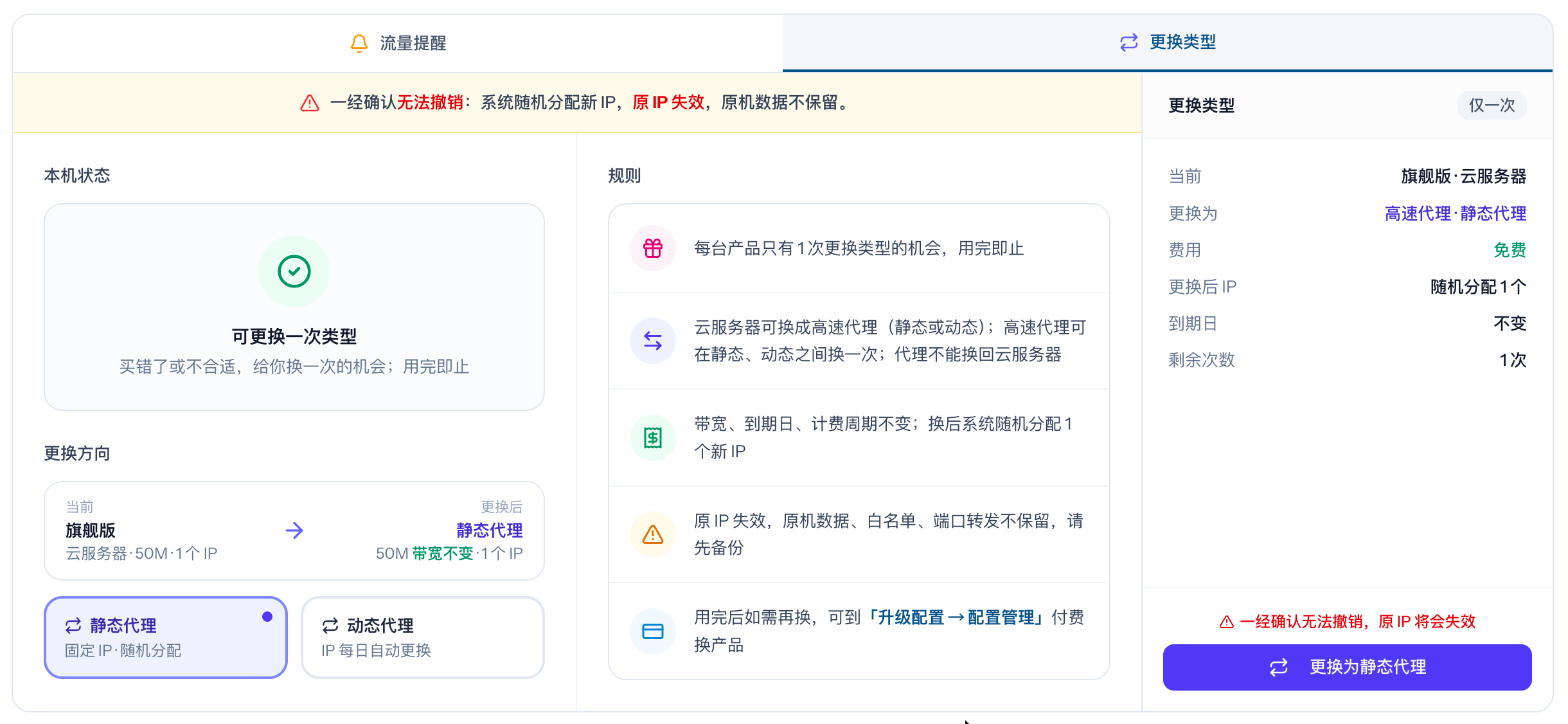Click the 买错了或不合适 description text
This screenshot has width=1568, height=724.
coord(294,367)
